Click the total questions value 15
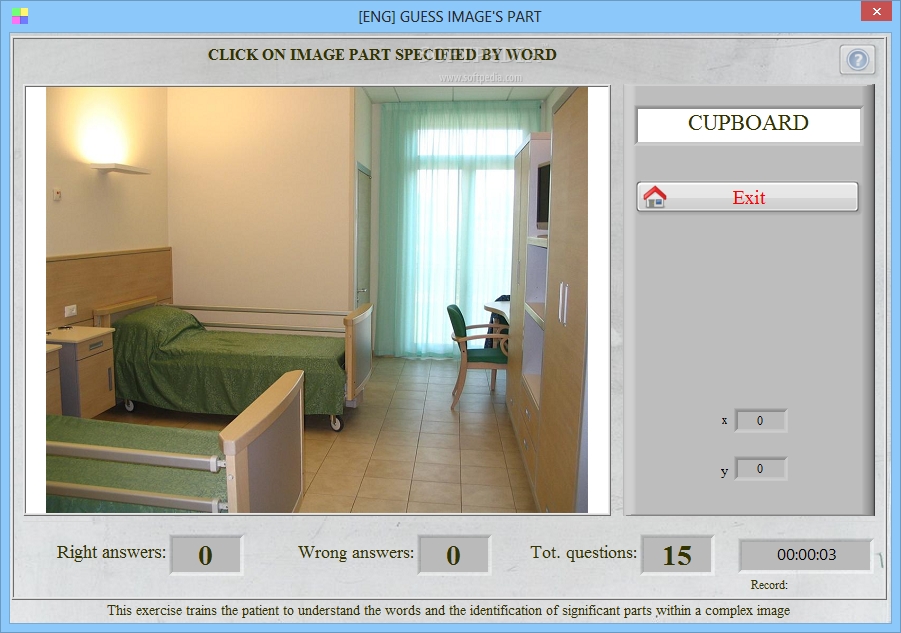 tap(677, 555)
